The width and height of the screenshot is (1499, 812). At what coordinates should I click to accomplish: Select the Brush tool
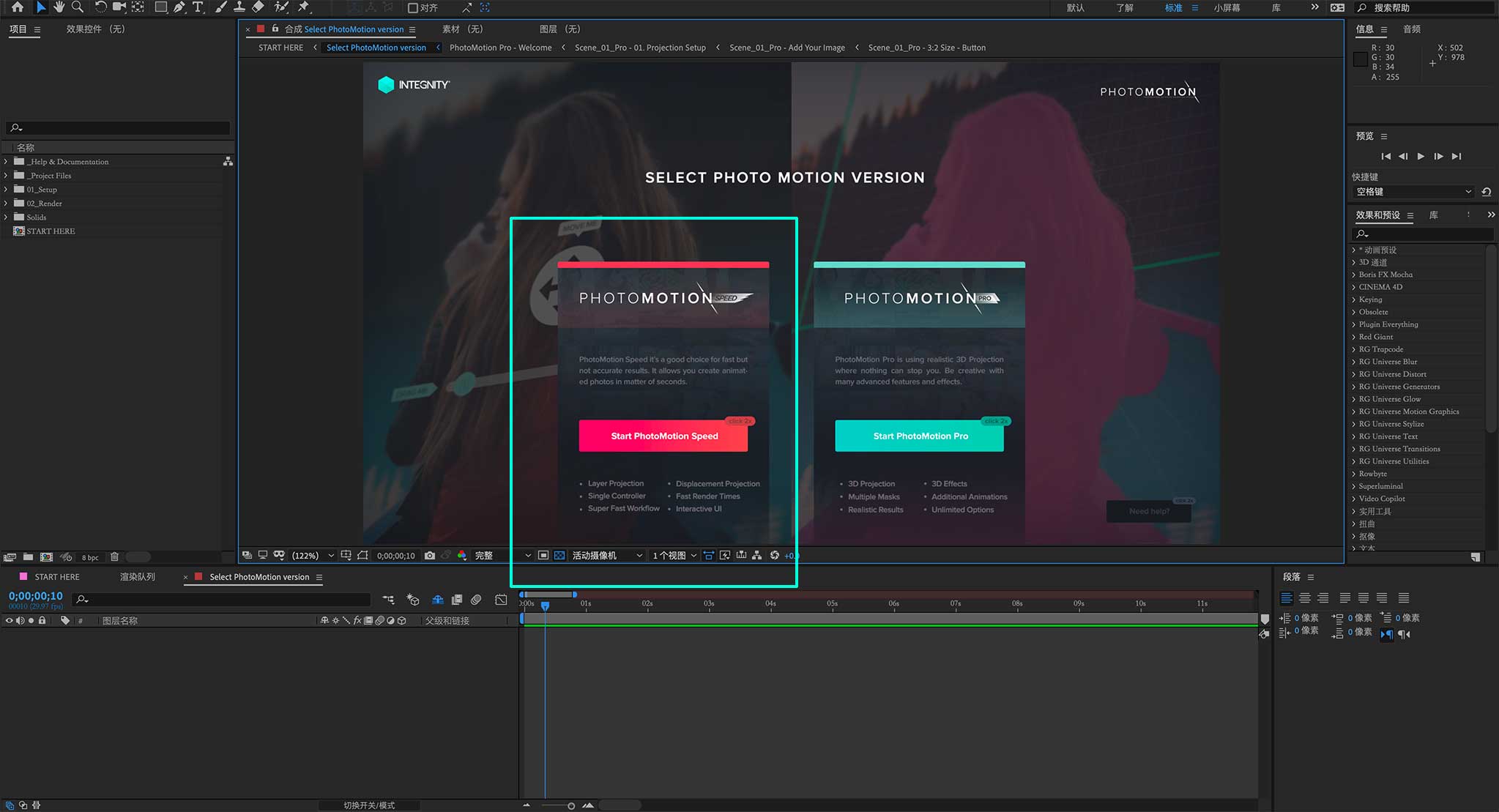[220, 7]
